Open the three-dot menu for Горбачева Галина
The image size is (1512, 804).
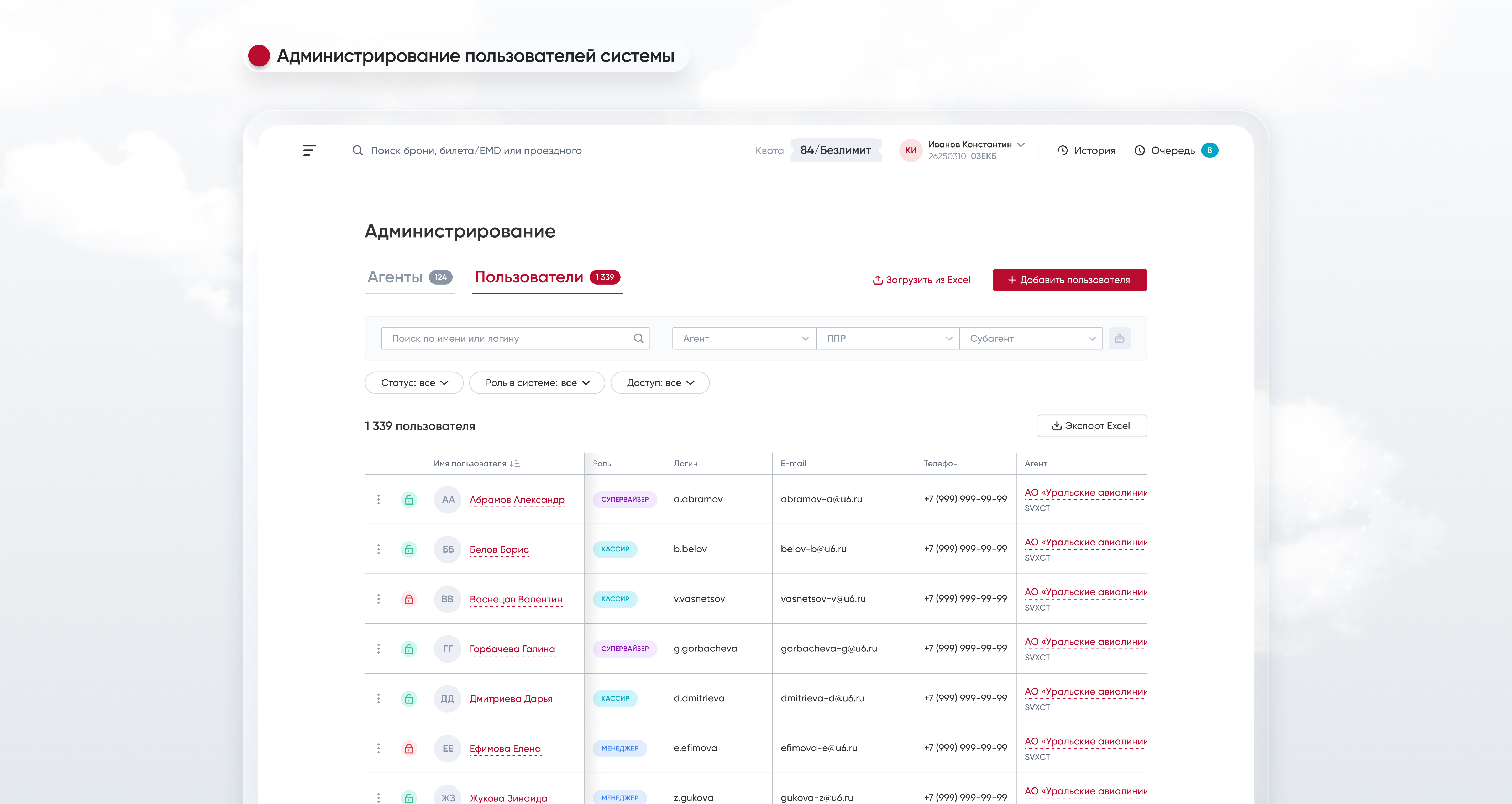379,649
